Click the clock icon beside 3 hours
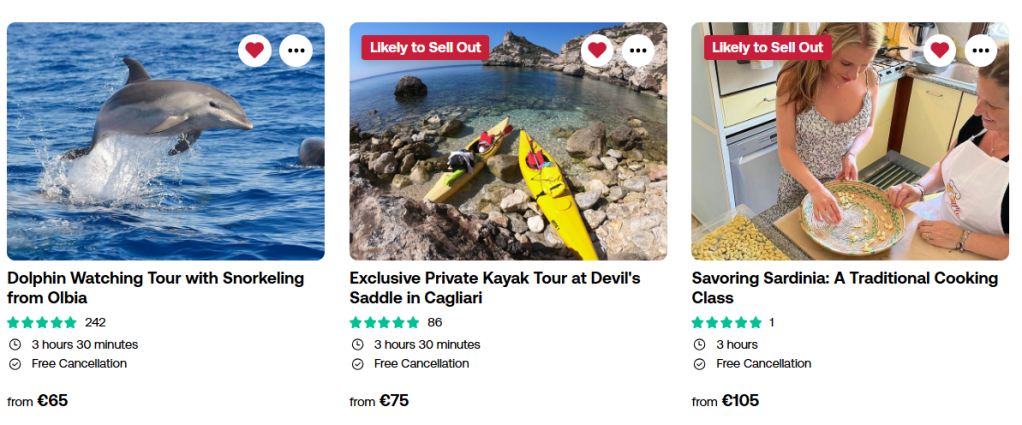 click(x=699, y=345)
